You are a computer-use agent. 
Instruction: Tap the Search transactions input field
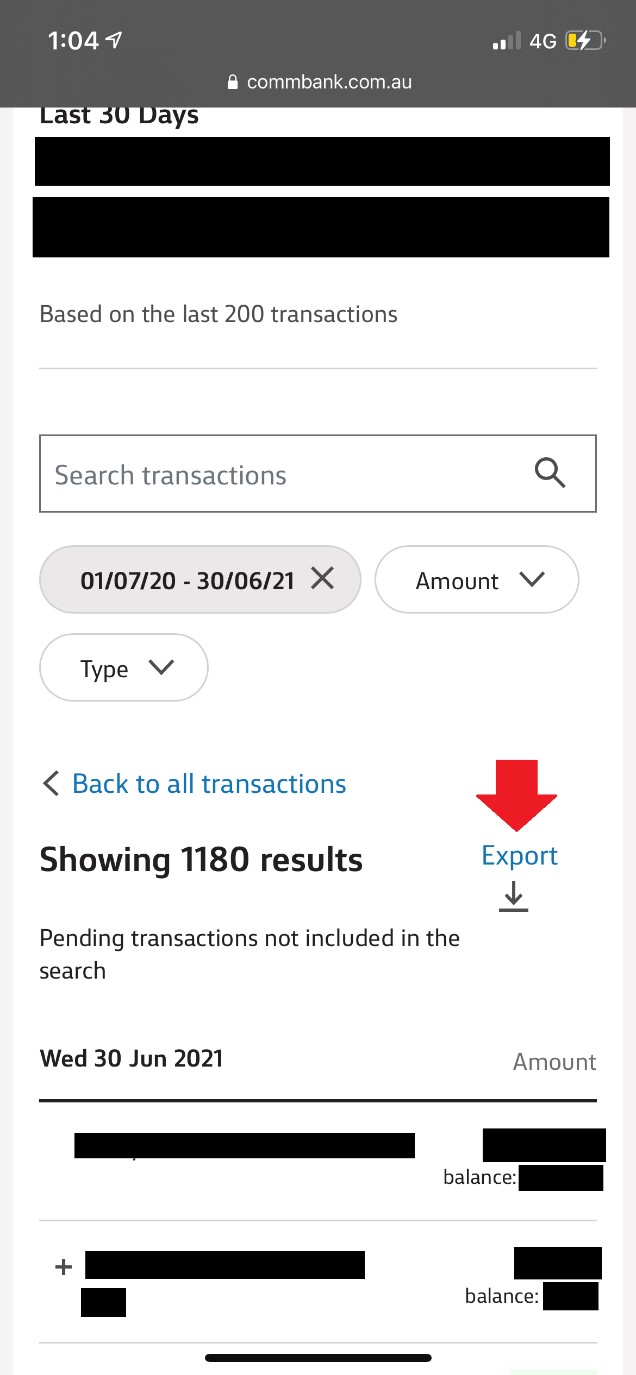click(250, 473)
